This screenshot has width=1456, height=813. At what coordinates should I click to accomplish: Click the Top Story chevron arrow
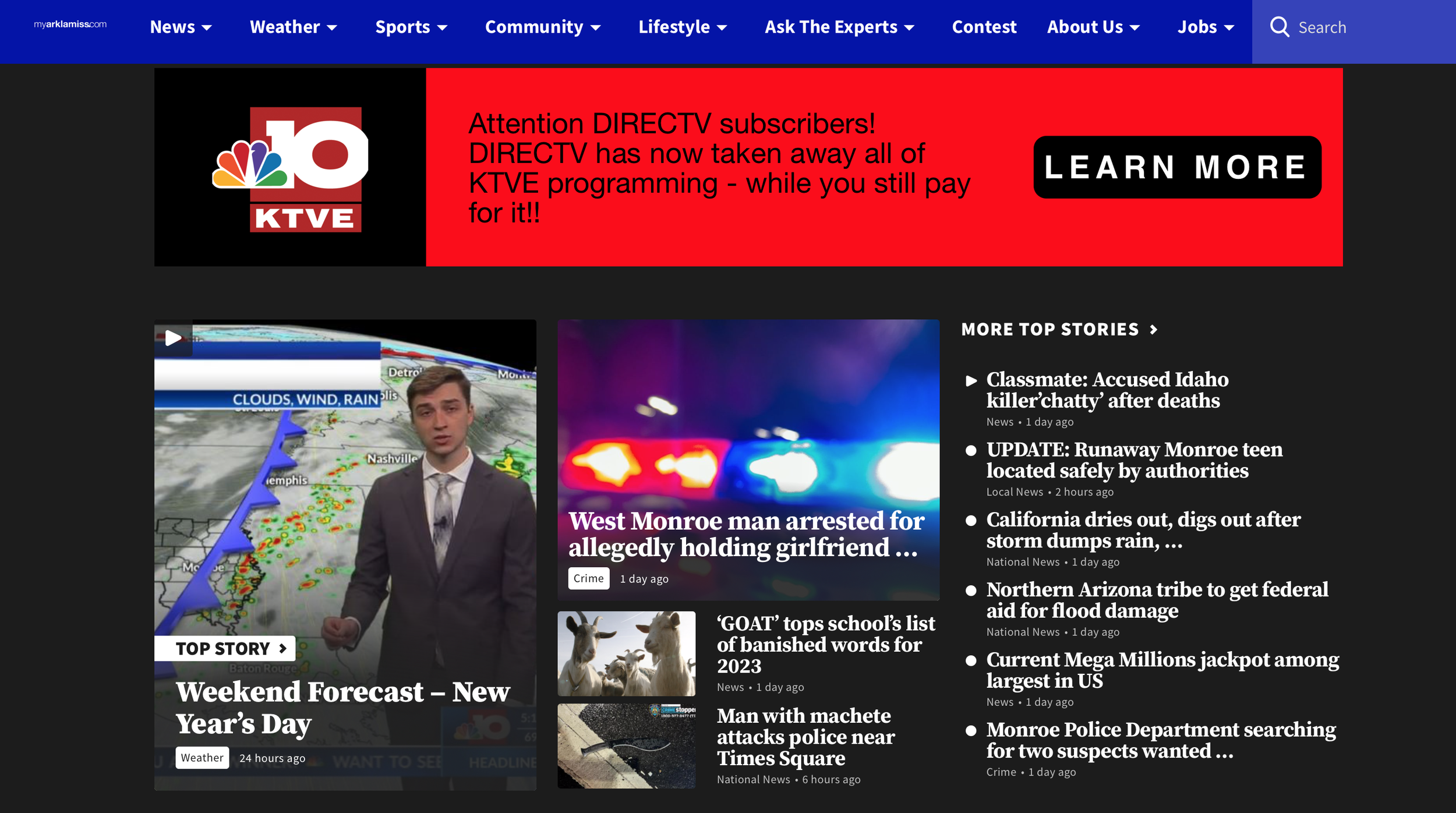283,648
